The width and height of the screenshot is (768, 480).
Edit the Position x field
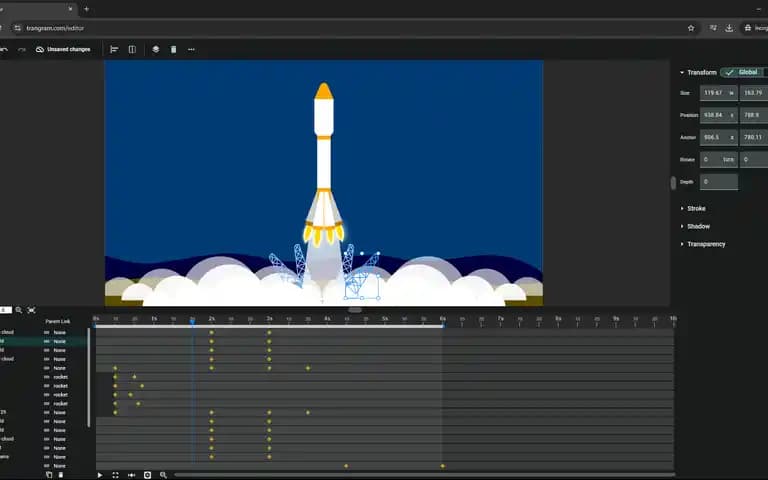tap(719, 115)
